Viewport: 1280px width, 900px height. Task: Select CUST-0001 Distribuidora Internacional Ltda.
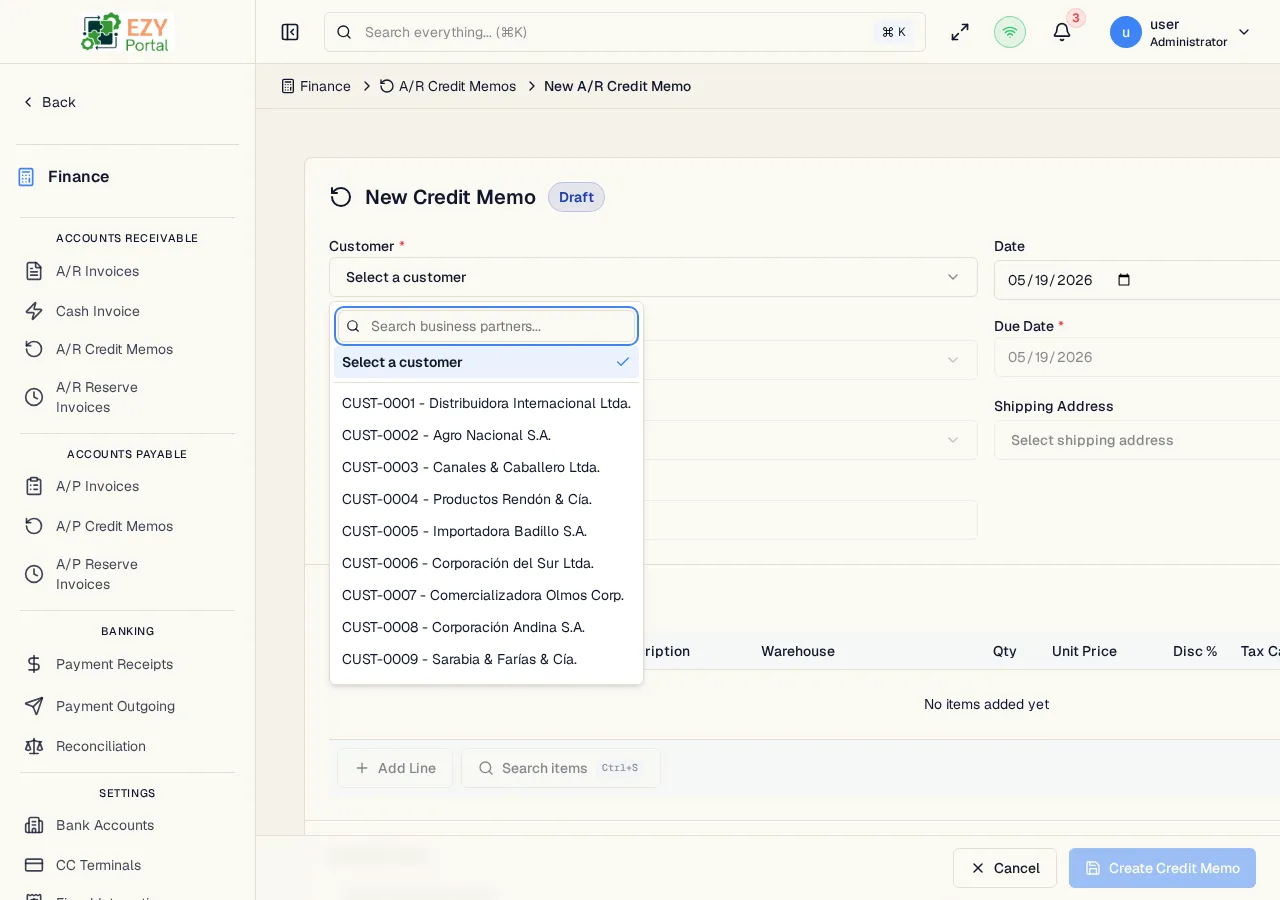tap(486, 403)
